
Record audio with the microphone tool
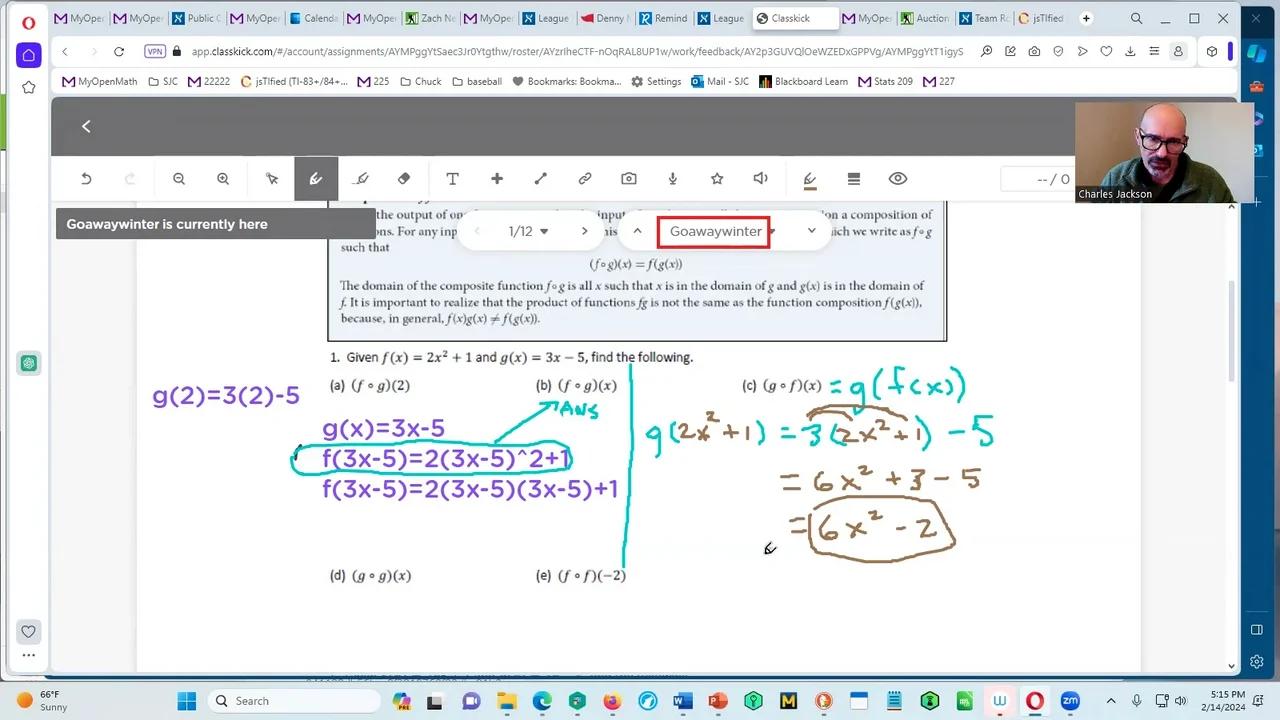[673, 179]
